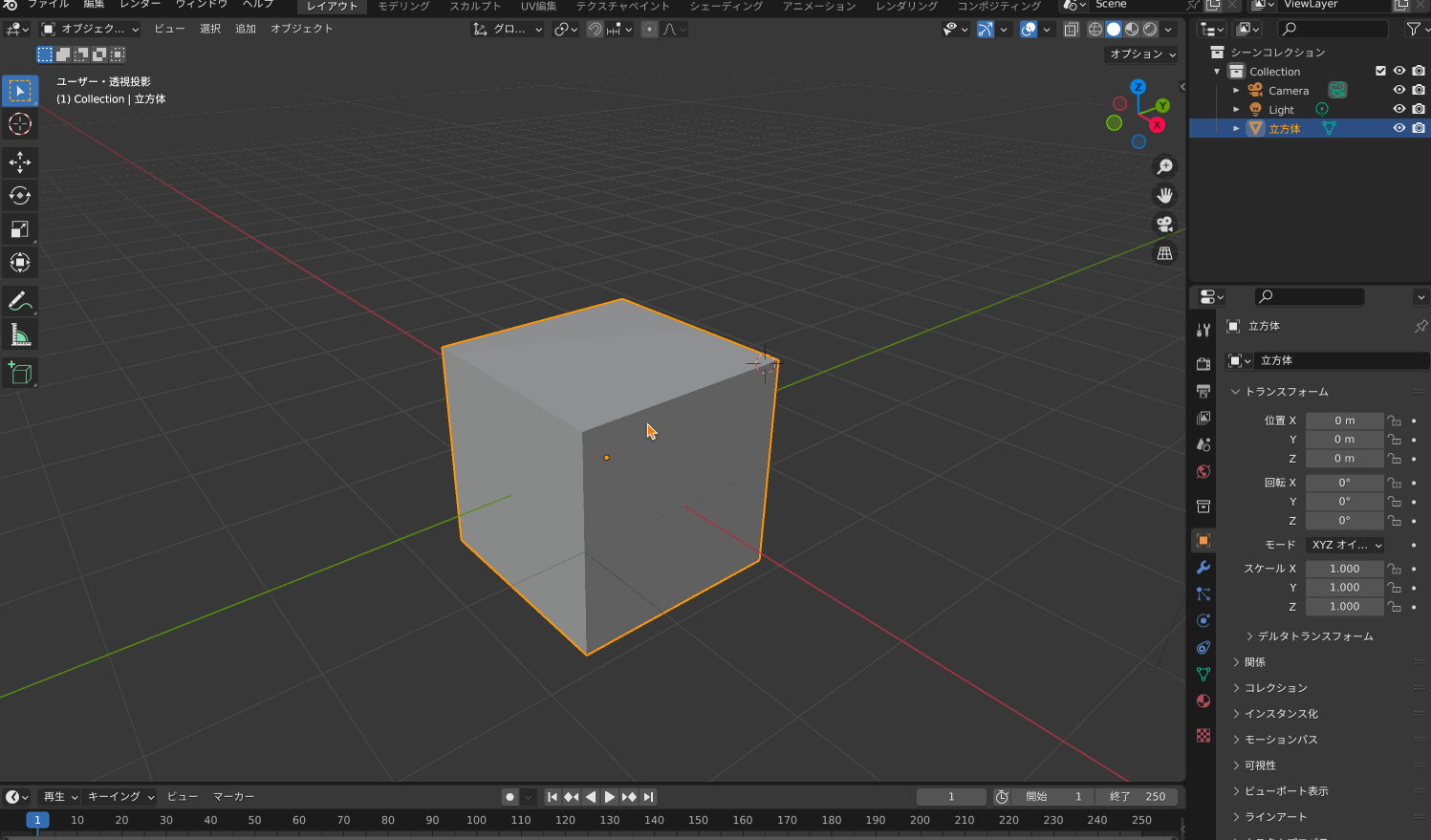Toggle camera view in the viewport
Screen dimensions: 1431x840
pyautogui.click(x=1164, y=225)
